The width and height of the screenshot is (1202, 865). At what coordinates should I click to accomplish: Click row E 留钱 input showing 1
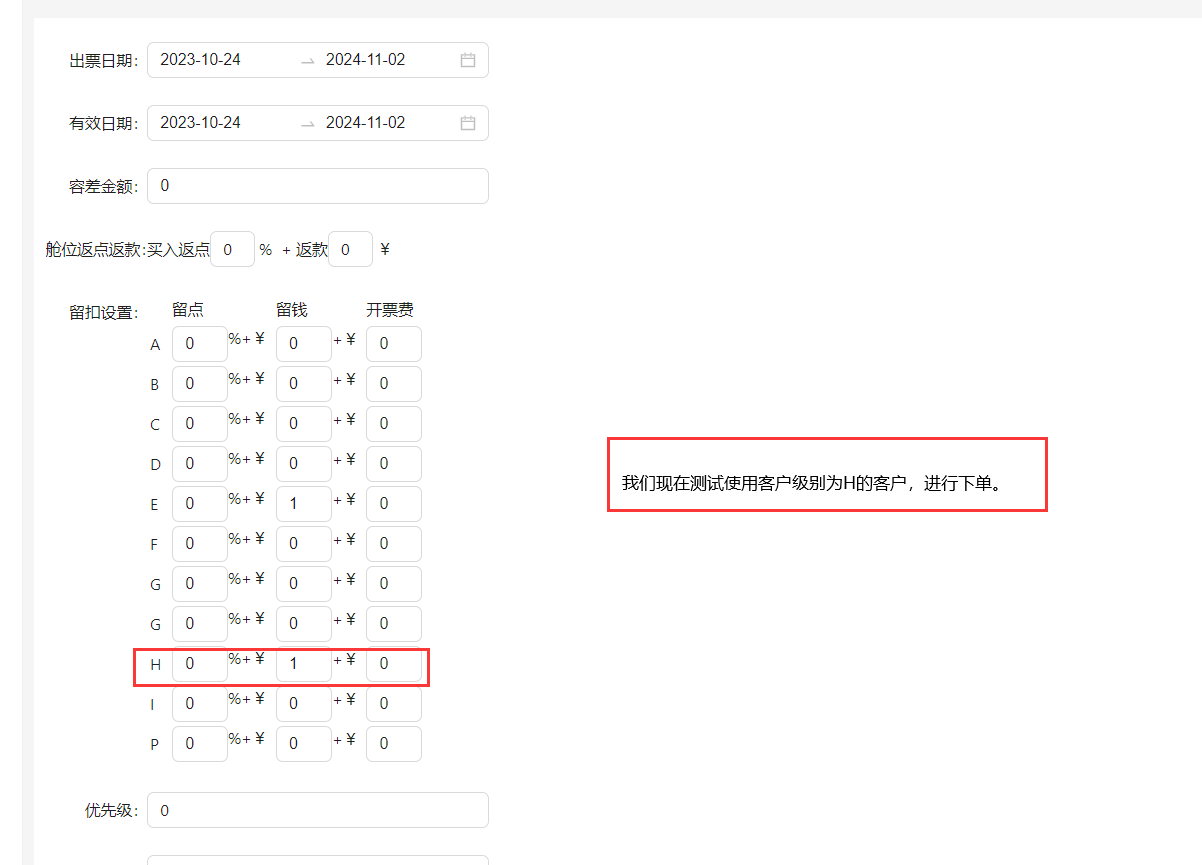tap(304, 504)
